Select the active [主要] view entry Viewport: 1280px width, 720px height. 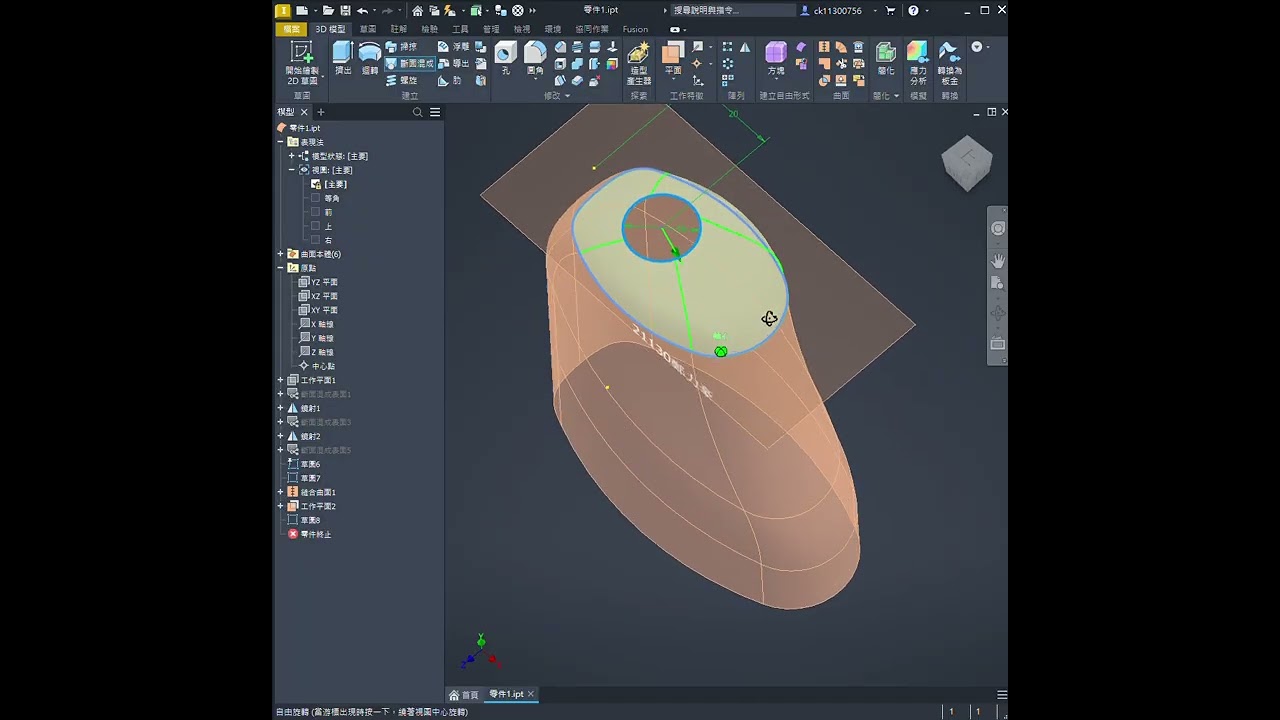[x=329, y=184]
